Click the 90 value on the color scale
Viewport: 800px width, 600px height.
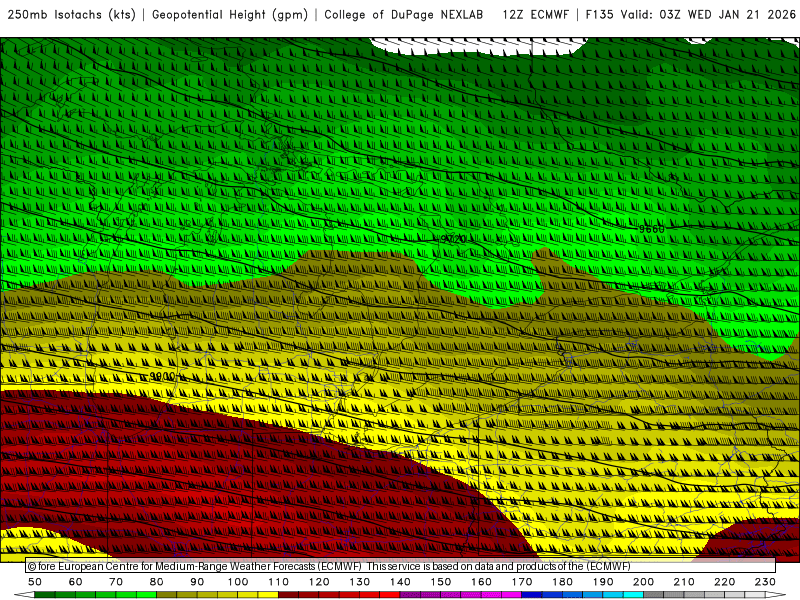(x=197, y=582)
